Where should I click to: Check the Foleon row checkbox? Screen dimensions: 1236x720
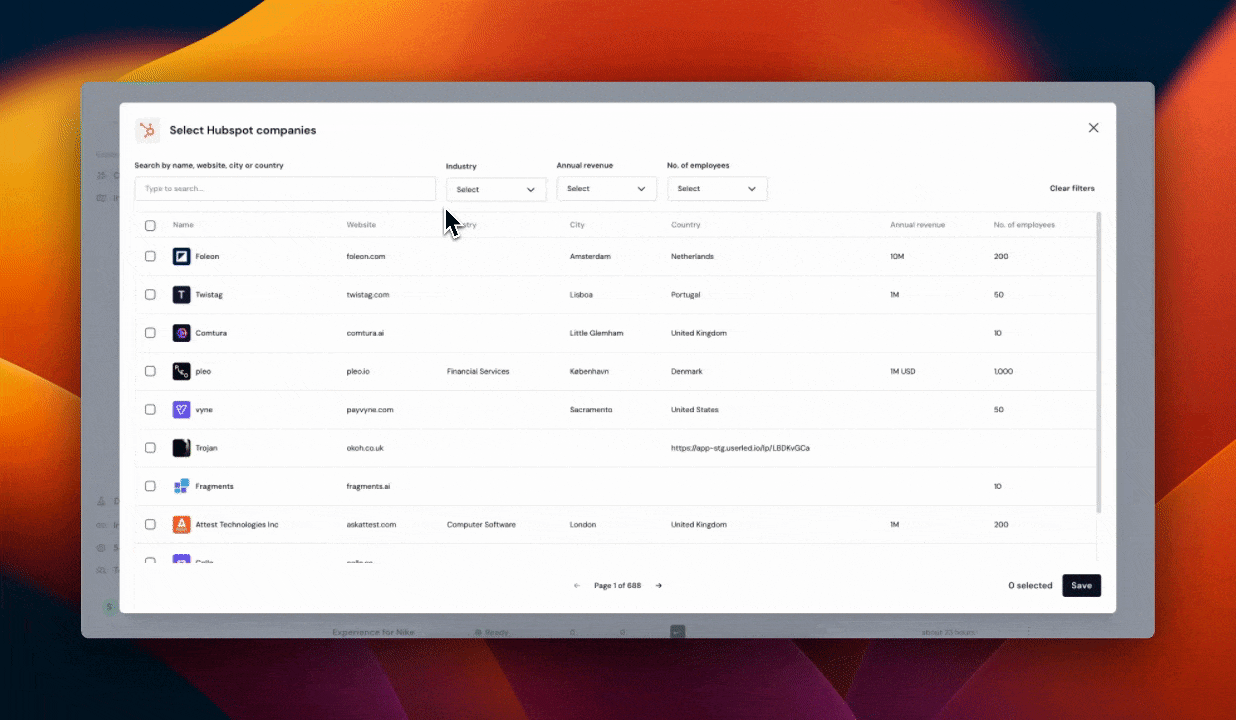(x=150, y=257)
